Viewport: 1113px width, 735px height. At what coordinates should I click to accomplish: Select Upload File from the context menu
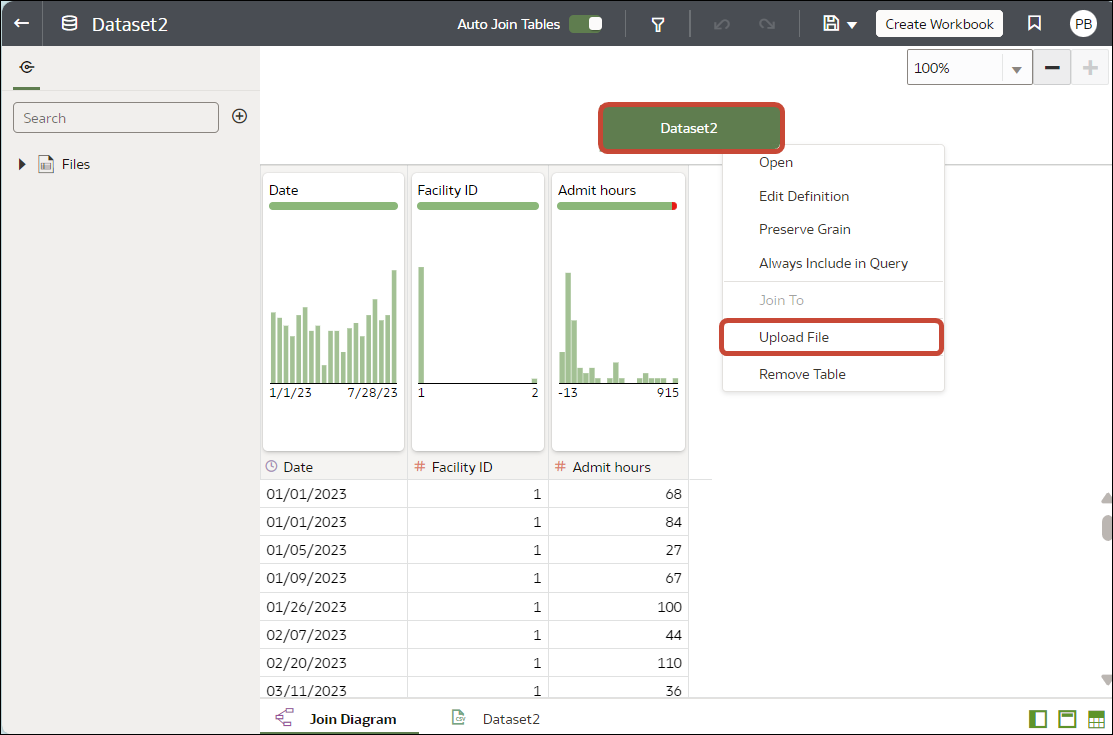[x=794, y=337]
